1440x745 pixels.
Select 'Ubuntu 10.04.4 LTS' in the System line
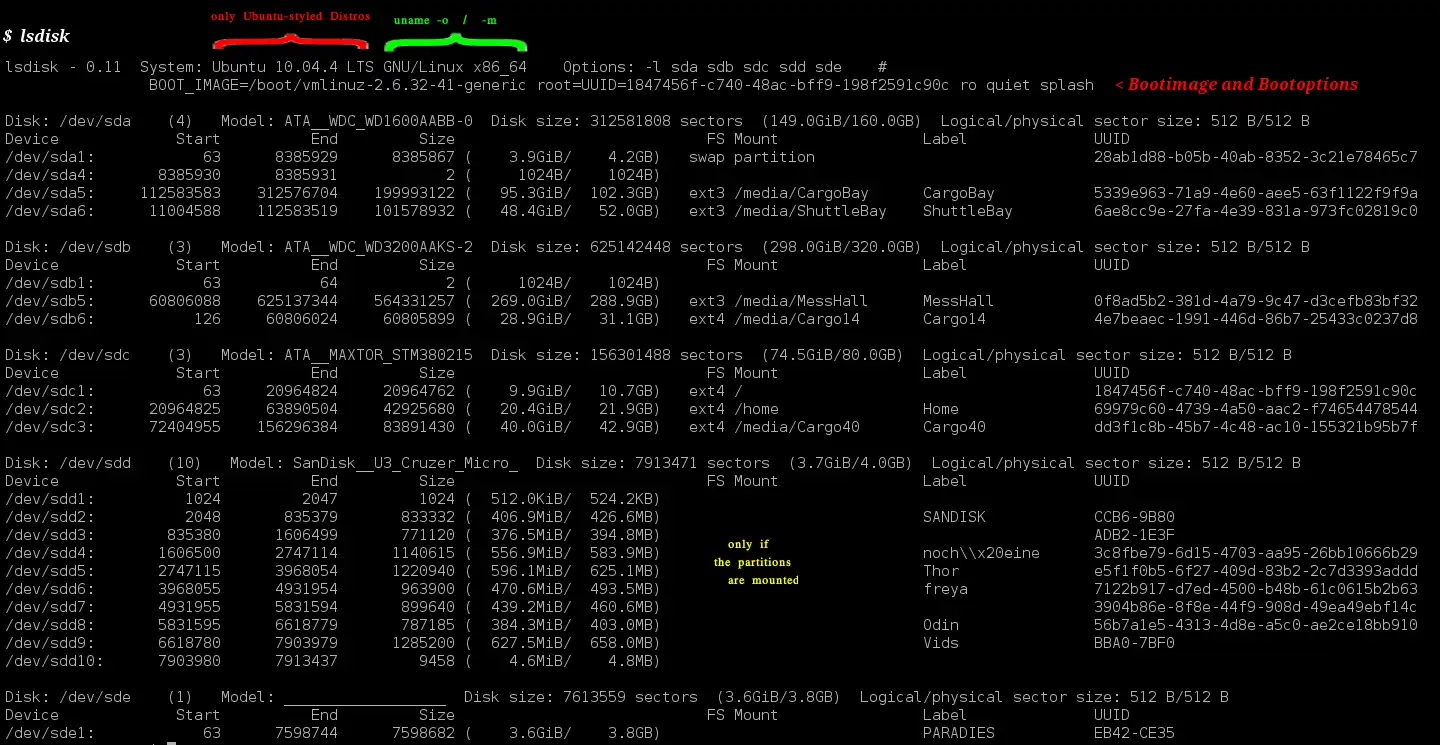295,67
